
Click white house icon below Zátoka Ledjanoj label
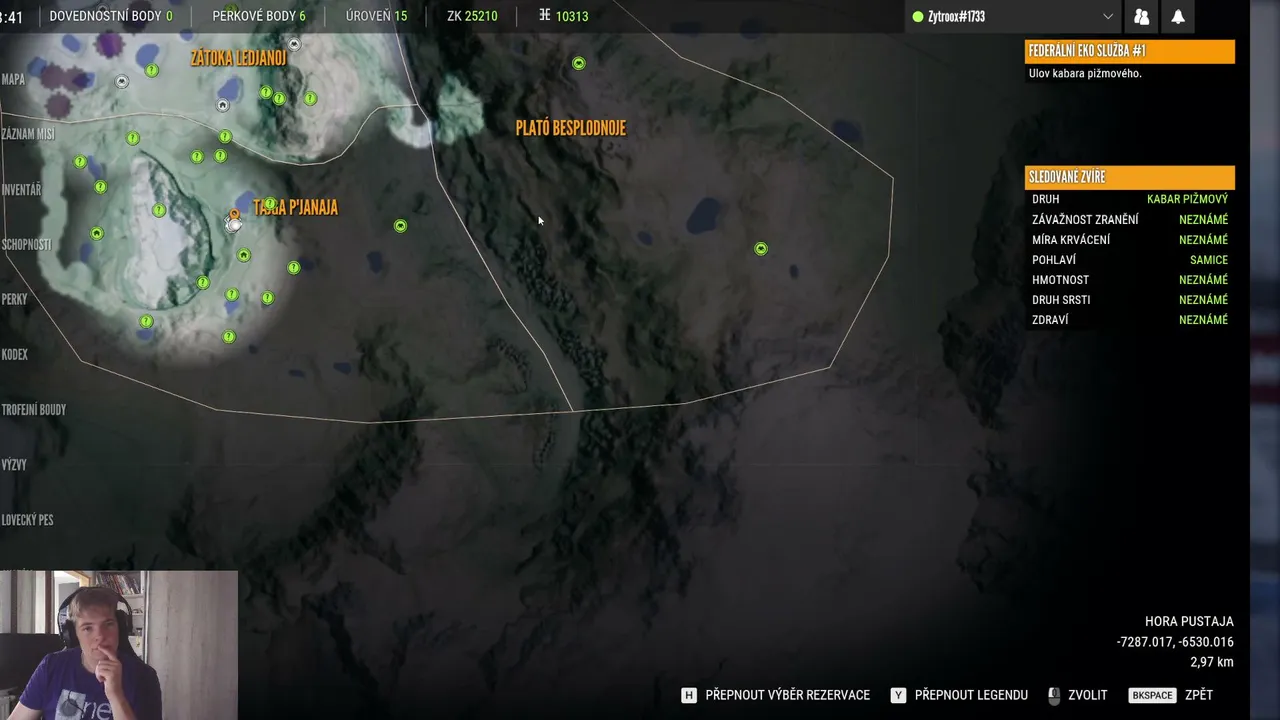point(223,105)
